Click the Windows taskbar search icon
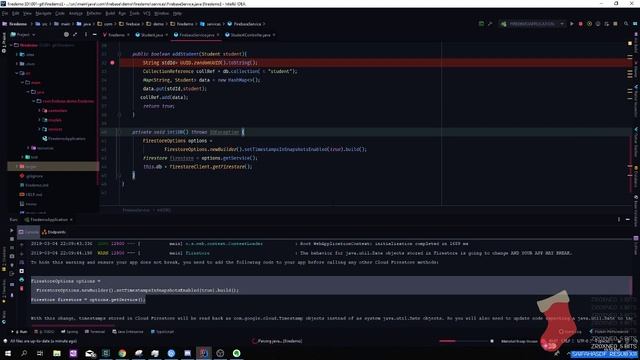This screenshot has width=640, height=360. [x=24, y=353]
